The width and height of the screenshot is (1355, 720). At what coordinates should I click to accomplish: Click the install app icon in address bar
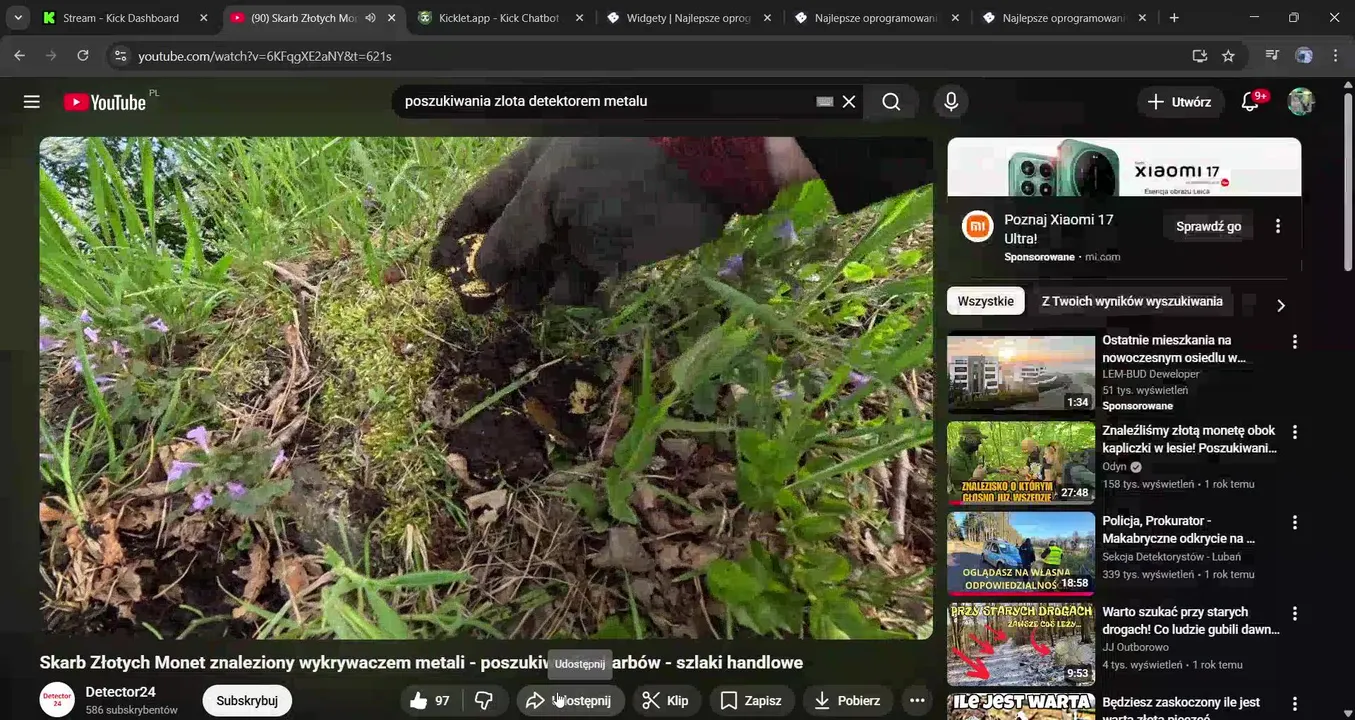tap(1200, 56)
